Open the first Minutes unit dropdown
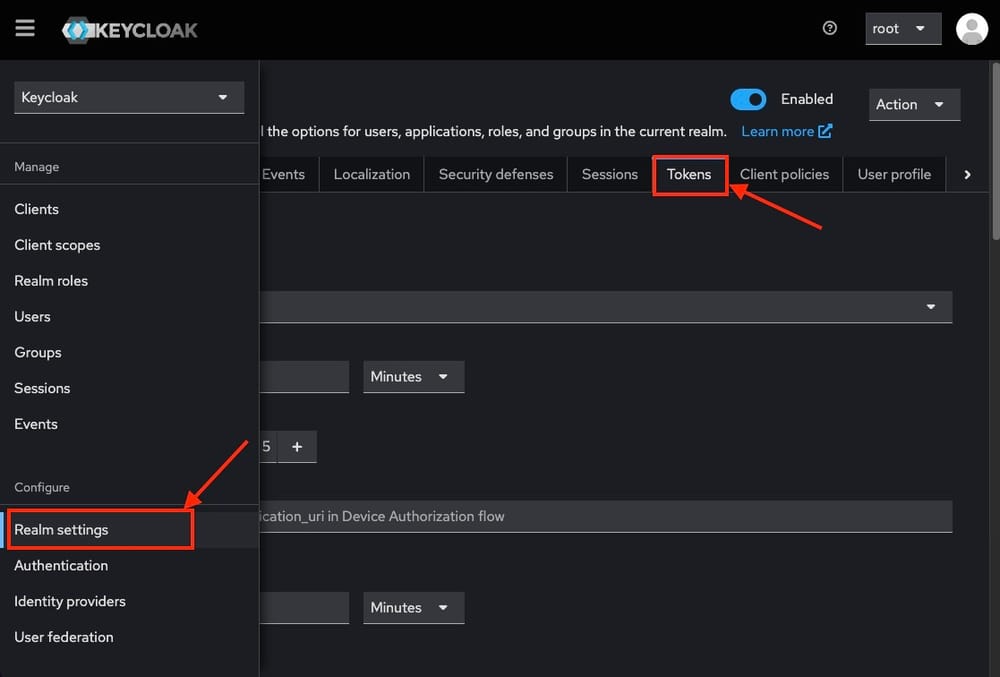Viewport: 1000px width, 677px height. (x=413, y=377)
